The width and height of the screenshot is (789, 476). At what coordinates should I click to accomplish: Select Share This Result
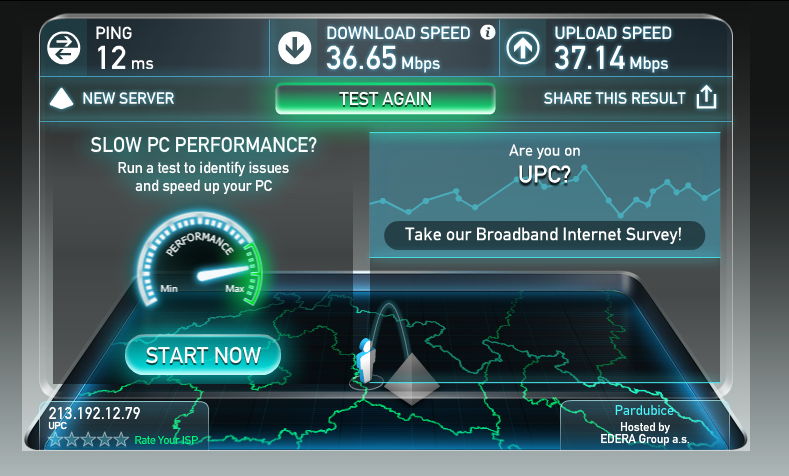point(614,98)
